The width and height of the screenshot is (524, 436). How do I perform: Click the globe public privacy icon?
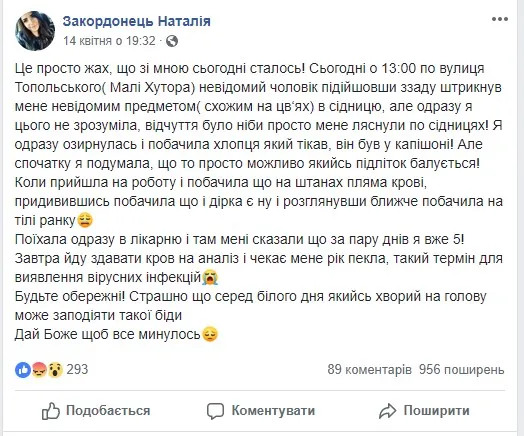click(x=172, y=41)
